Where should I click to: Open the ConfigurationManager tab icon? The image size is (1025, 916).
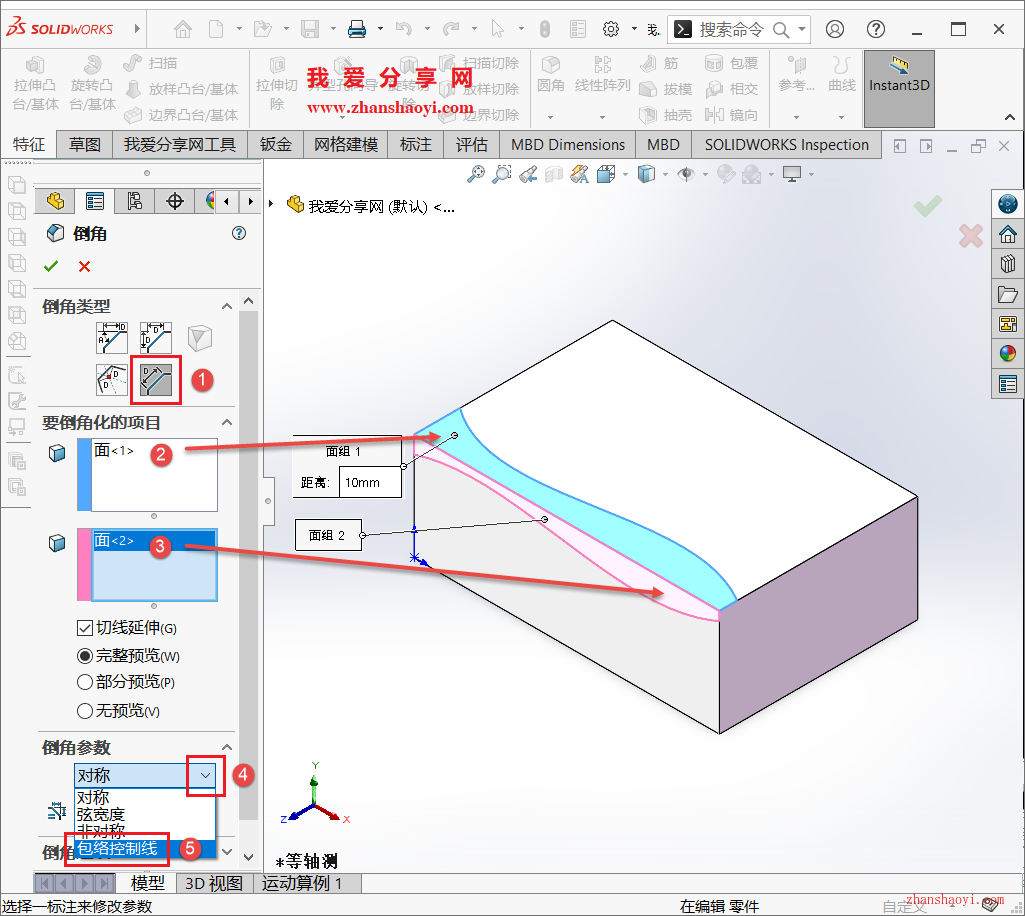(x=135, y=201)
